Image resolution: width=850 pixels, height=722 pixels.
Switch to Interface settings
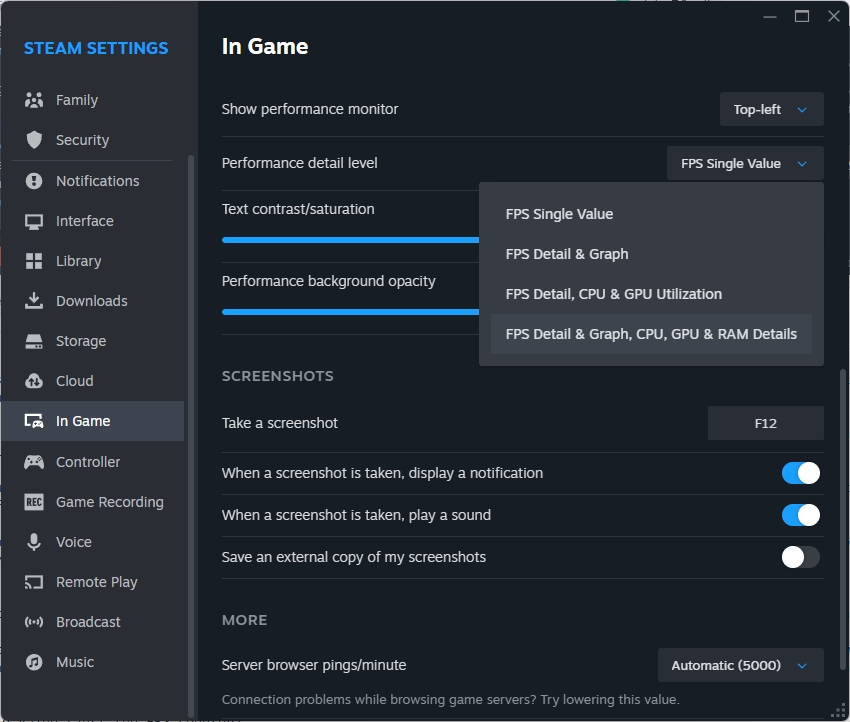click(92, 221)
